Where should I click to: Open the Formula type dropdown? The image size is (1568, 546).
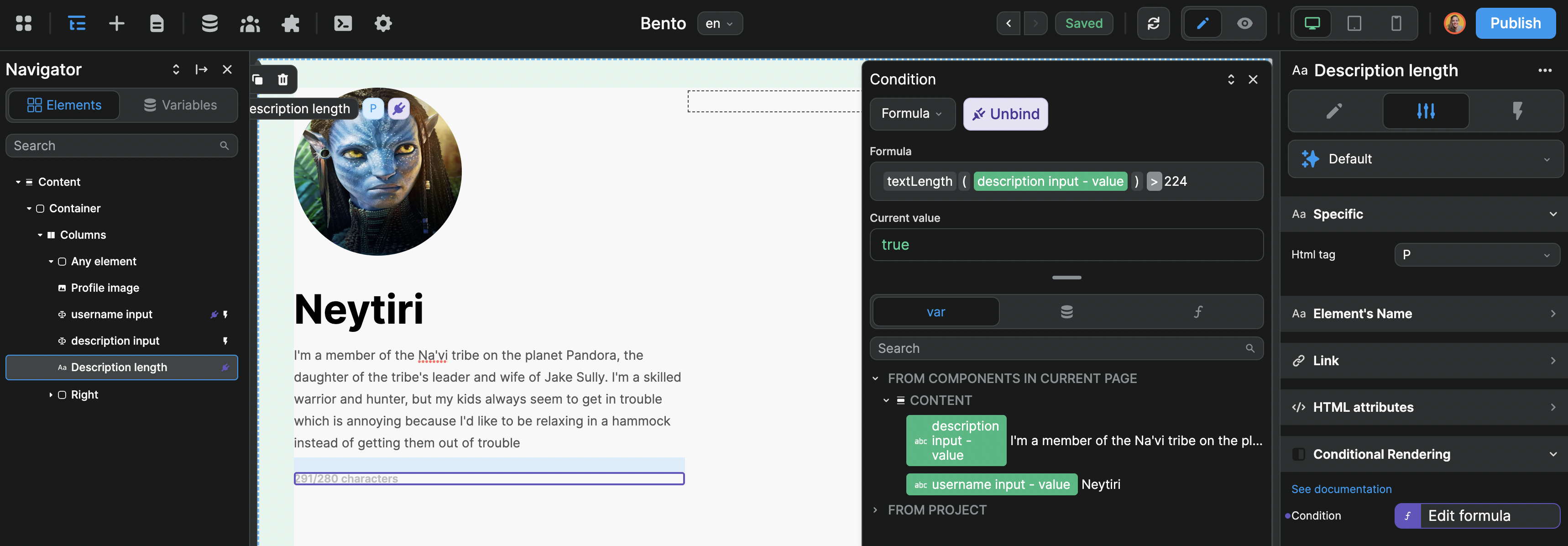pyautogui.click(x=912, y=114)
